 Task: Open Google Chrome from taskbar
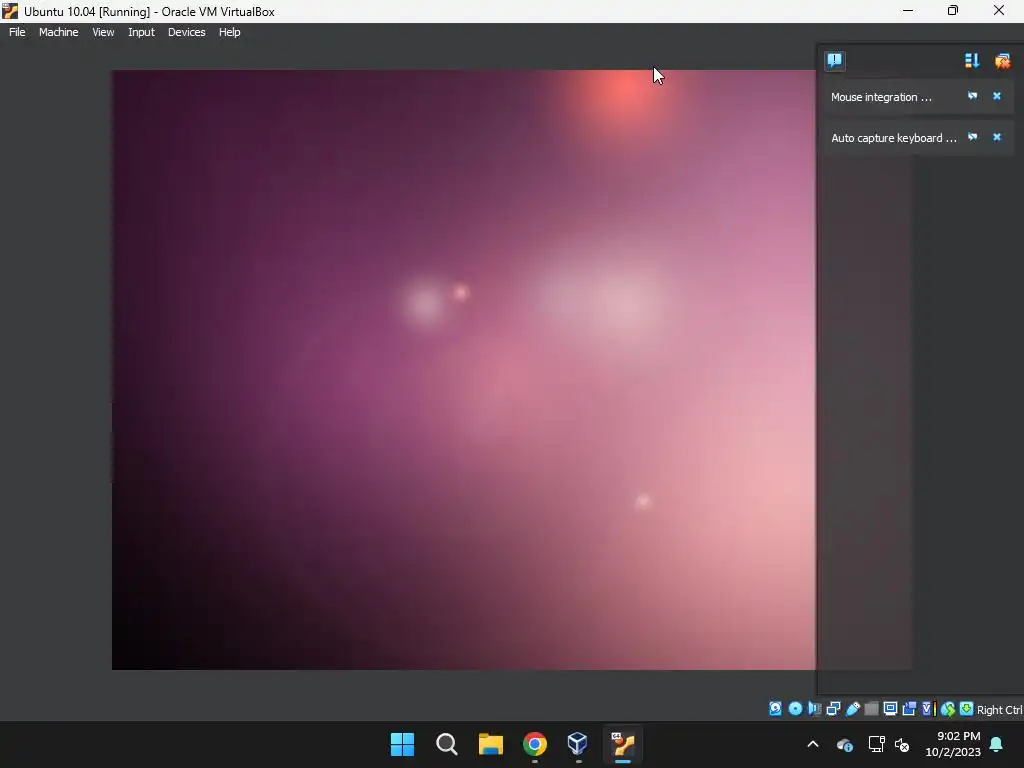[x=535, y=744]
